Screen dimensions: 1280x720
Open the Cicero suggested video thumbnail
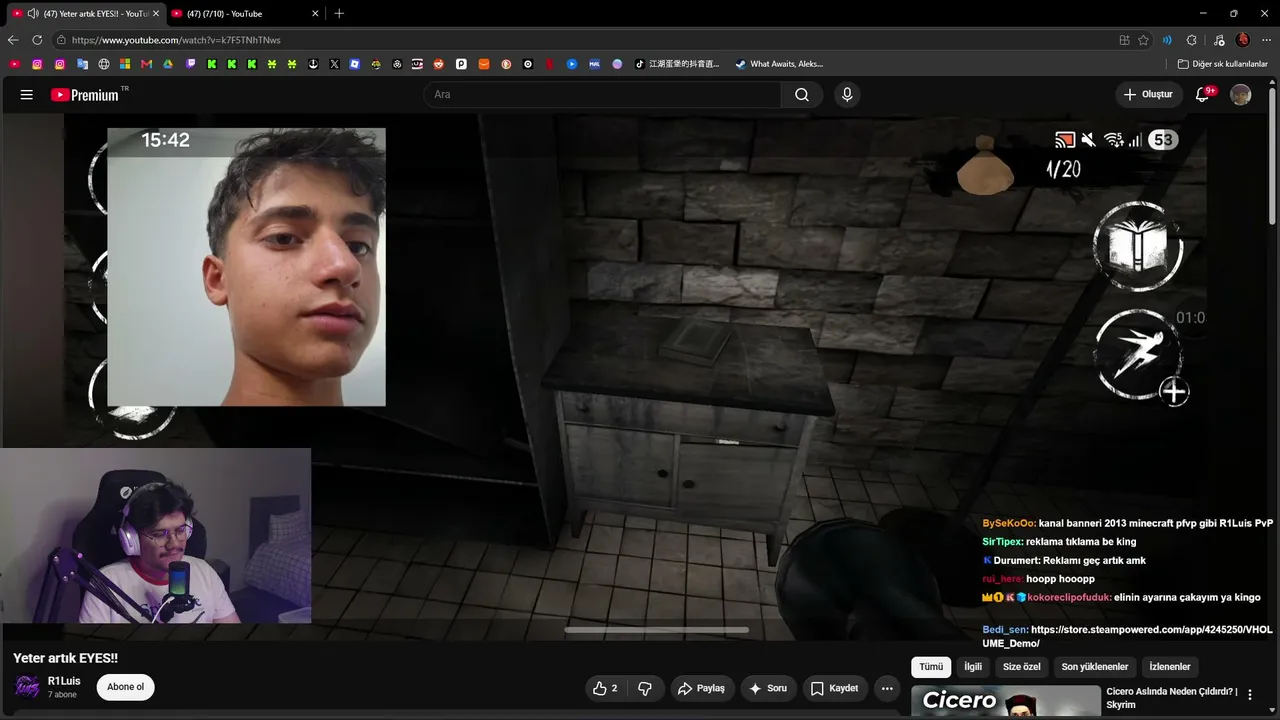1005,701
